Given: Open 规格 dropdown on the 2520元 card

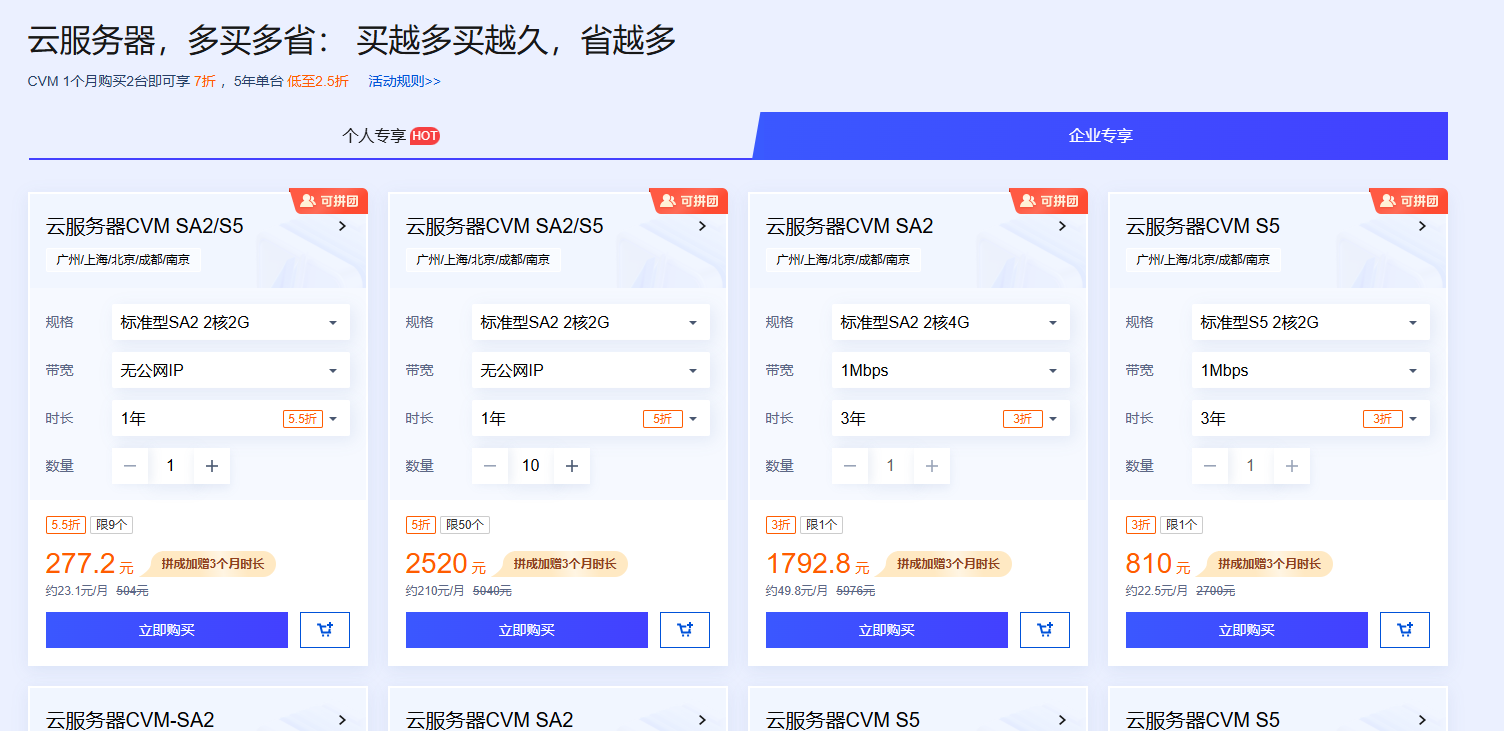Looking at the screenshot, I should point(591,322).
